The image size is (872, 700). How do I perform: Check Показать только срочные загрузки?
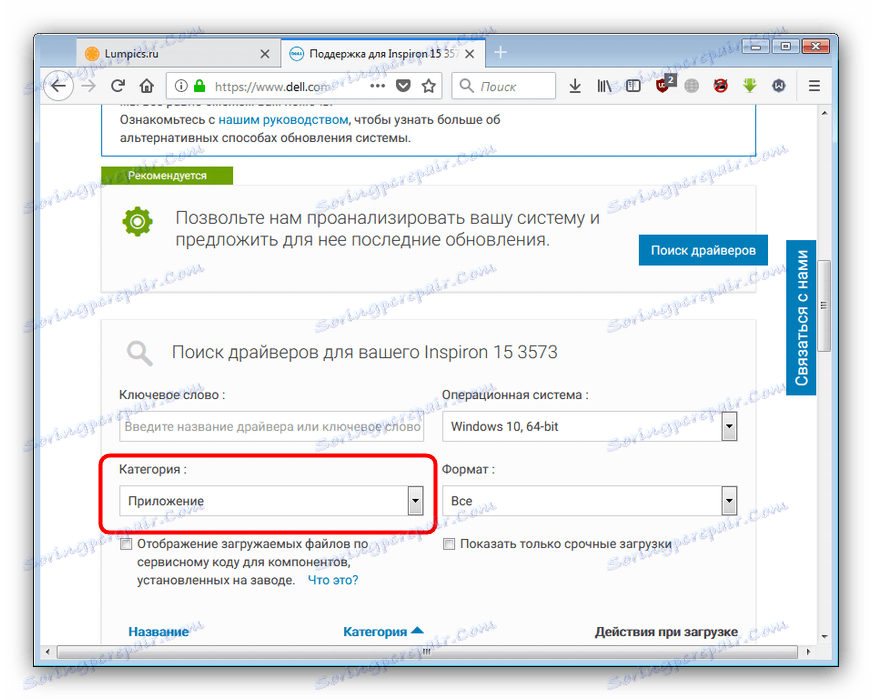[x=449, y=544]
